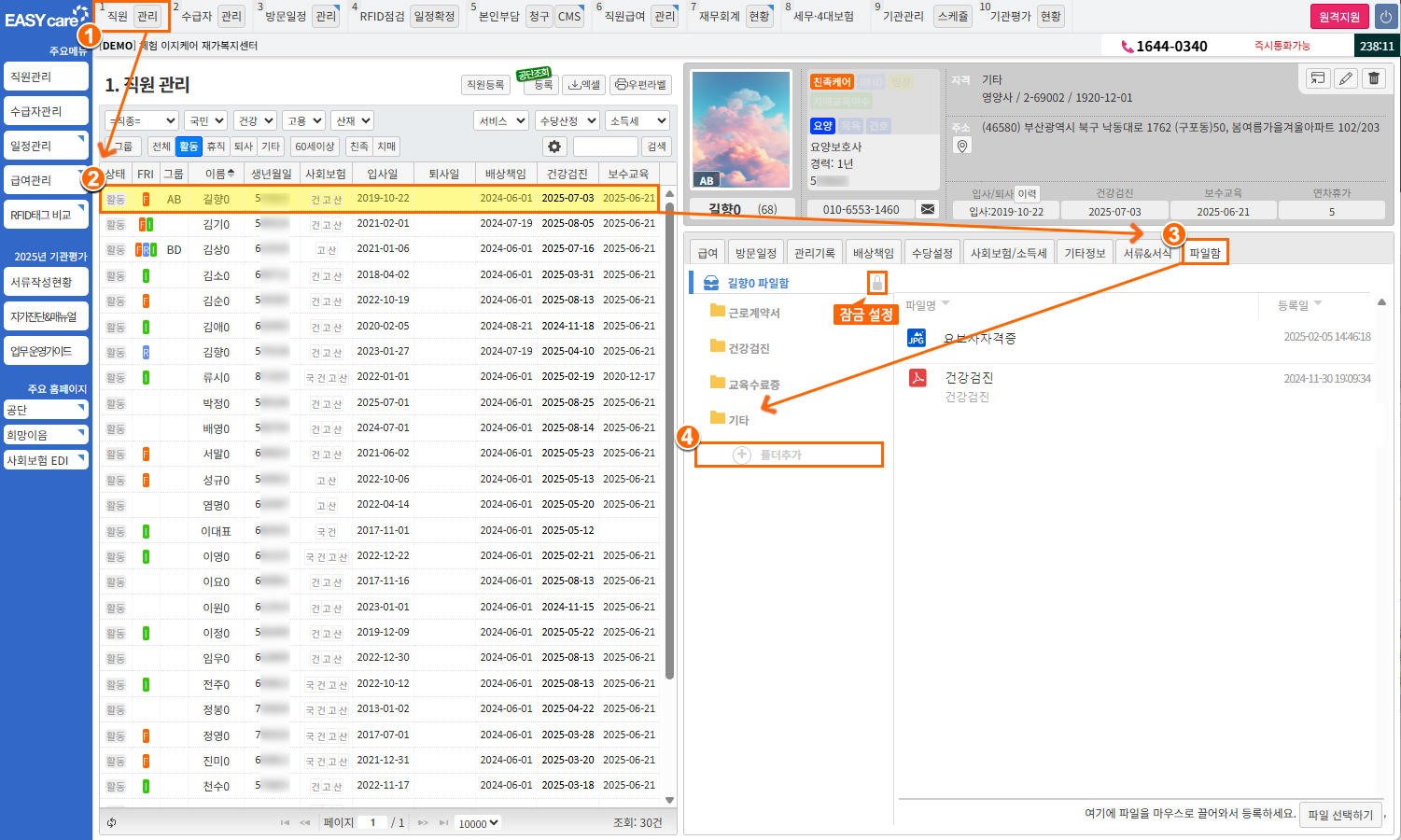The image size is (1401, 840).
Task: Toggle the 치매 filter
Action: pyautogui.click(x=386, y=147)
